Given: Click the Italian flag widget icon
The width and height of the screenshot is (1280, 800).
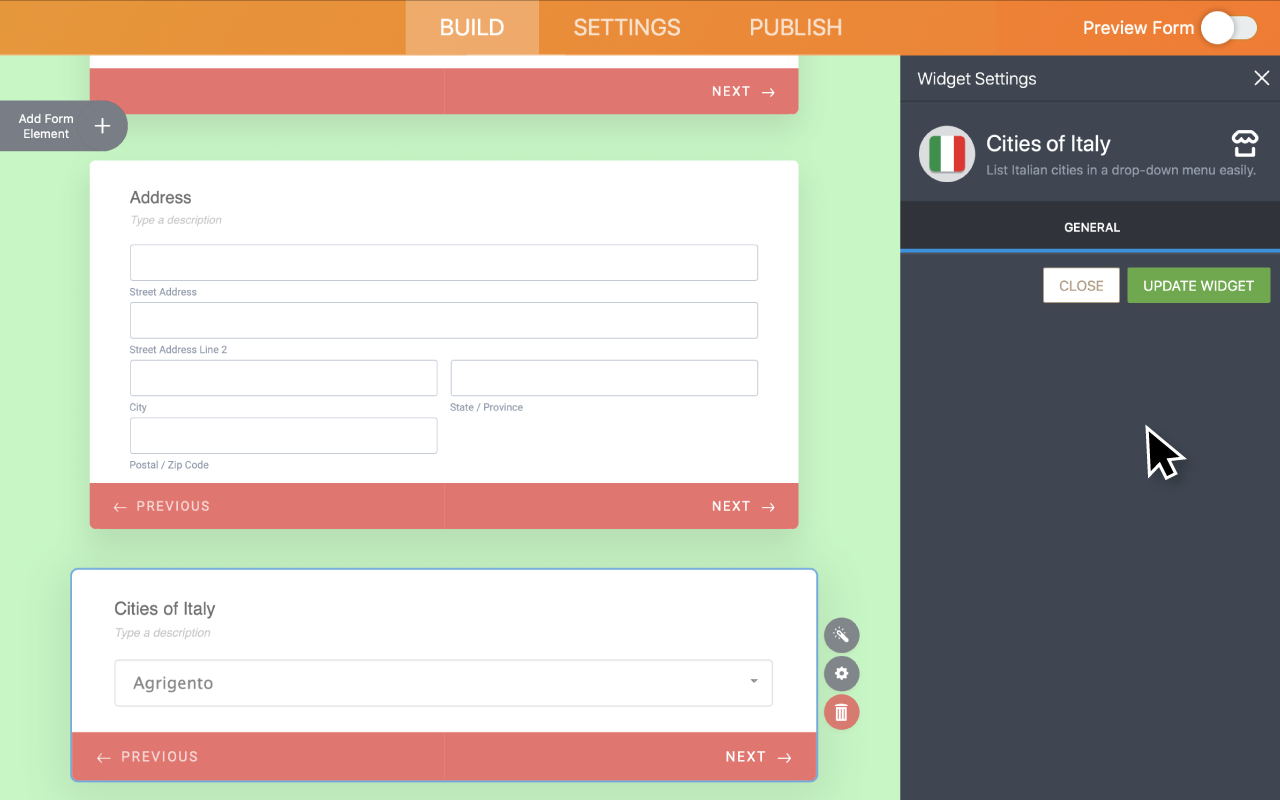Looking at the screenshot, I should point(947,154).
